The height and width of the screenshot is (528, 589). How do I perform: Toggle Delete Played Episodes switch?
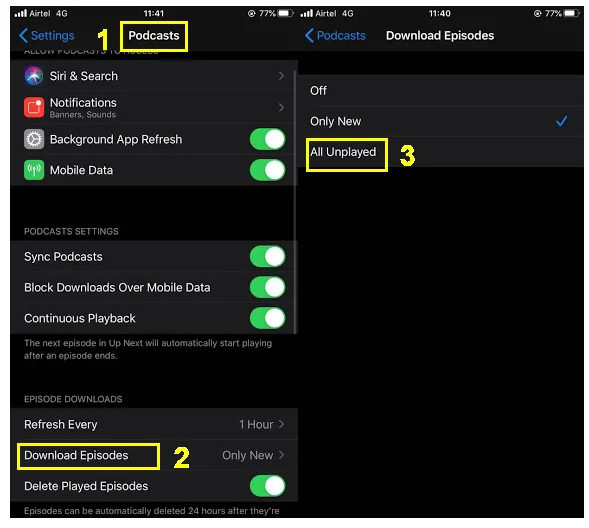pos(267,486)
